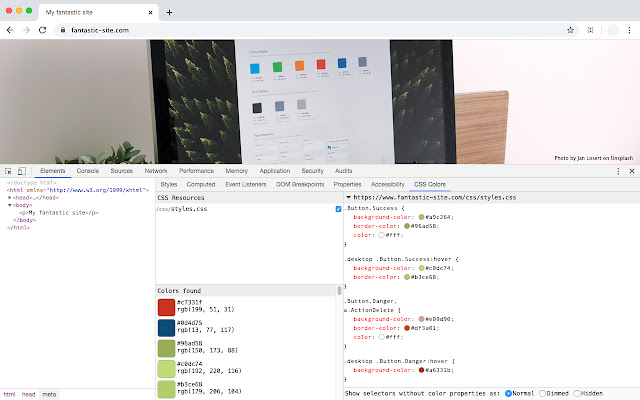Viewport: 640px width, 400px height.
Task: Open the Event Listeners sidebar tab
Action: tap(246, 184)
